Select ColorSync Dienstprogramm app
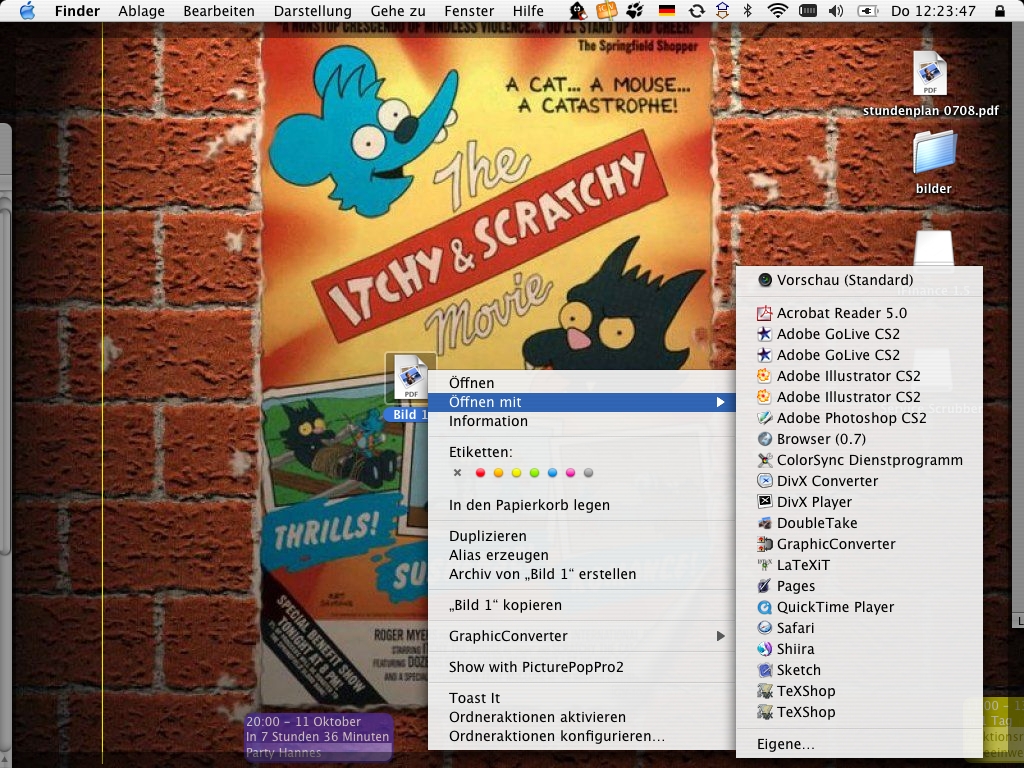Viewport: 1024px width, 768px height. point(859,460)
